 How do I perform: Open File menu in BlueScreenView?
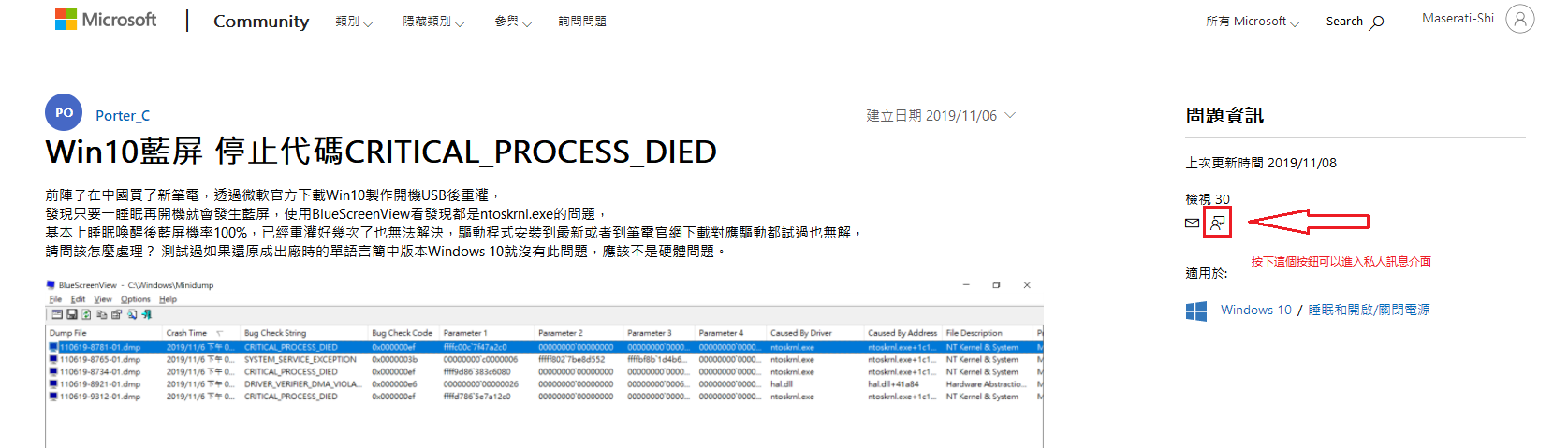(x=55, y=299)
